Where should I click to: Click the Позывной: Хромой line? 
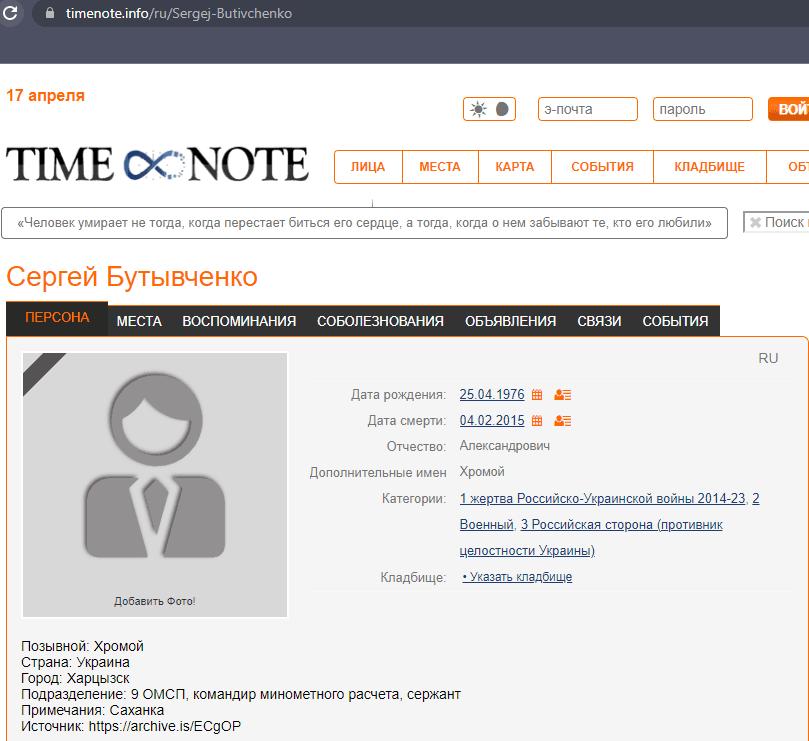(83, 646)
